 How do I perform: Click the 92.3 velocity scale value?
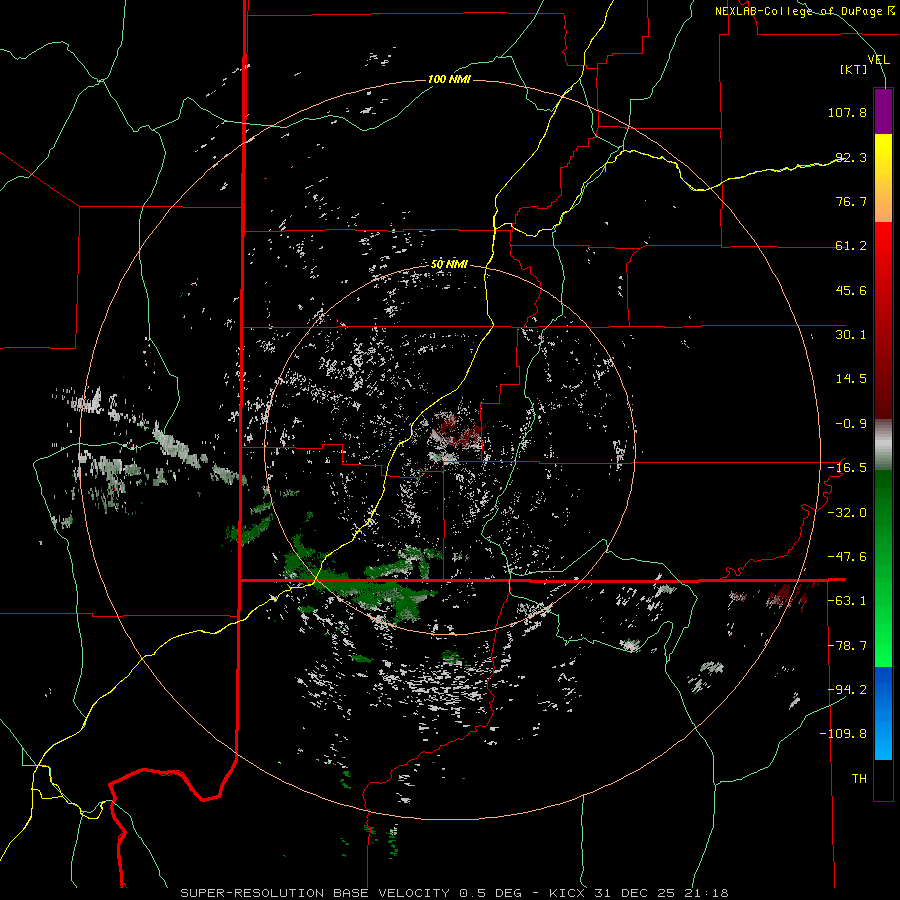[x=851, y=157]
